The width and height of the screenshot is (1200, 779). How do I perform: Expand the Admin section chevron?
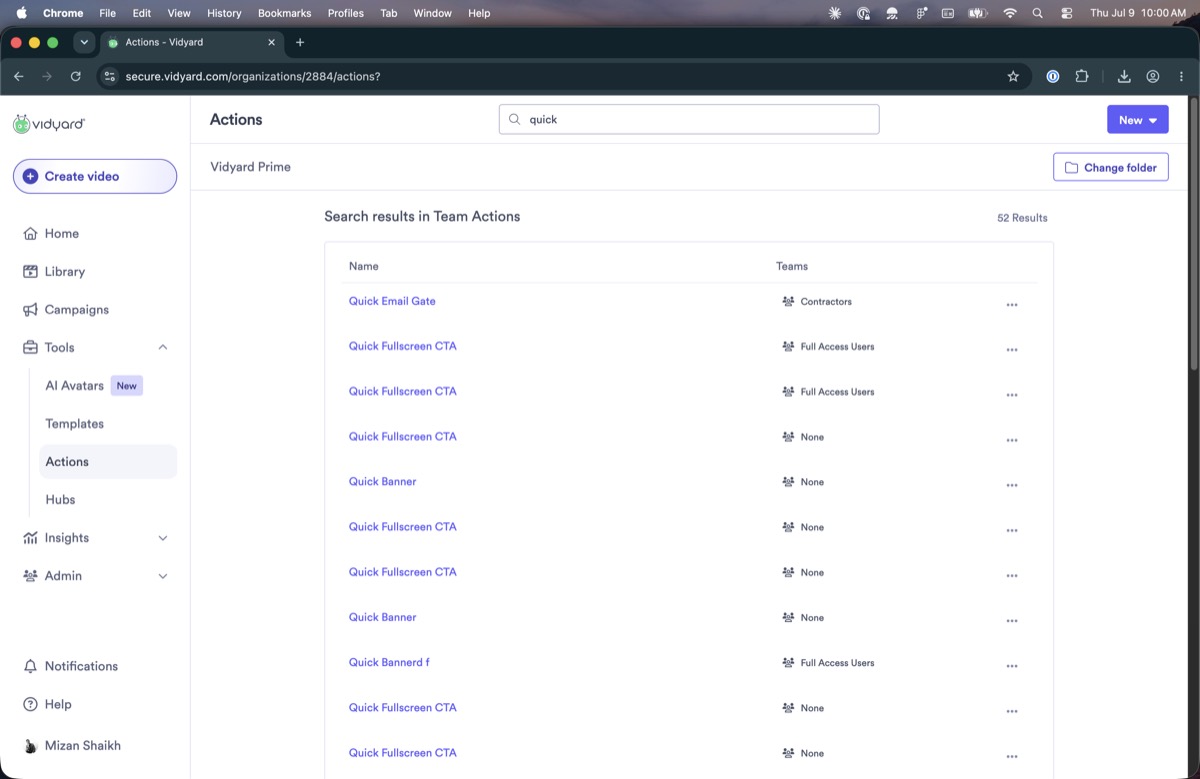(163, 576)
